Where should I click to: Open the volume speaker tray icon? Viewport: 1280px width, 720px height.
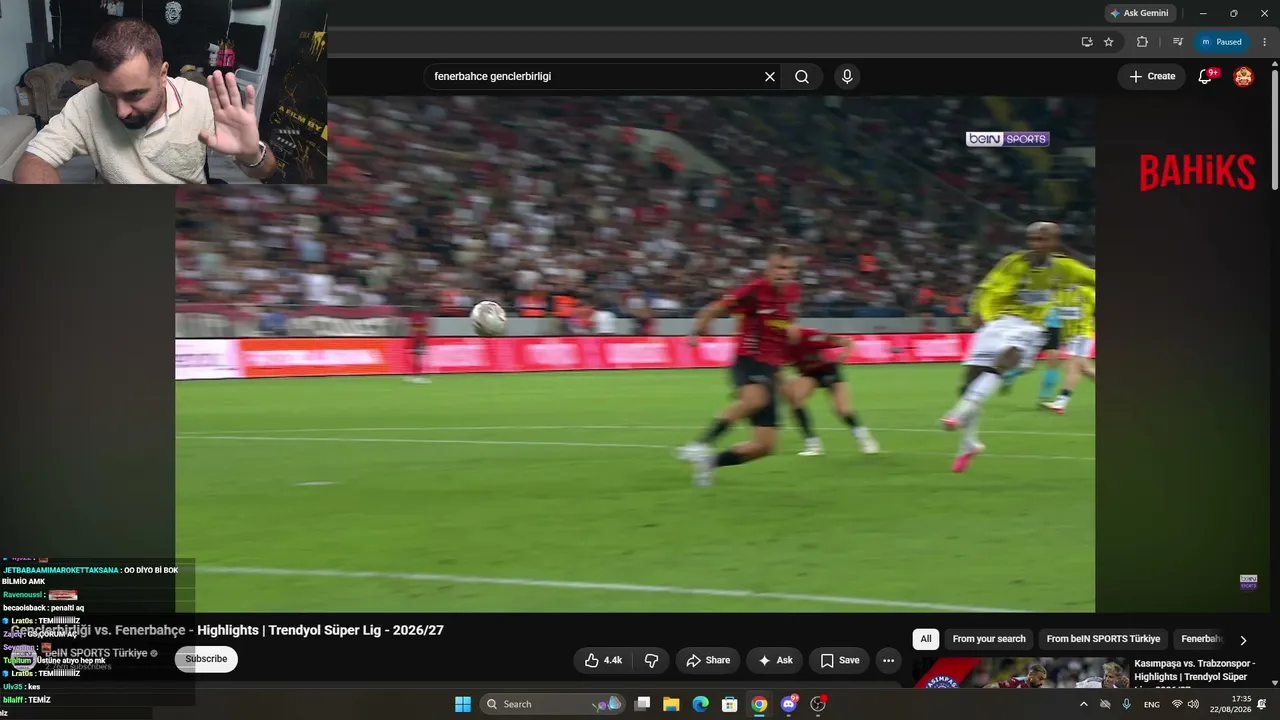click(x=1193, y=704)
